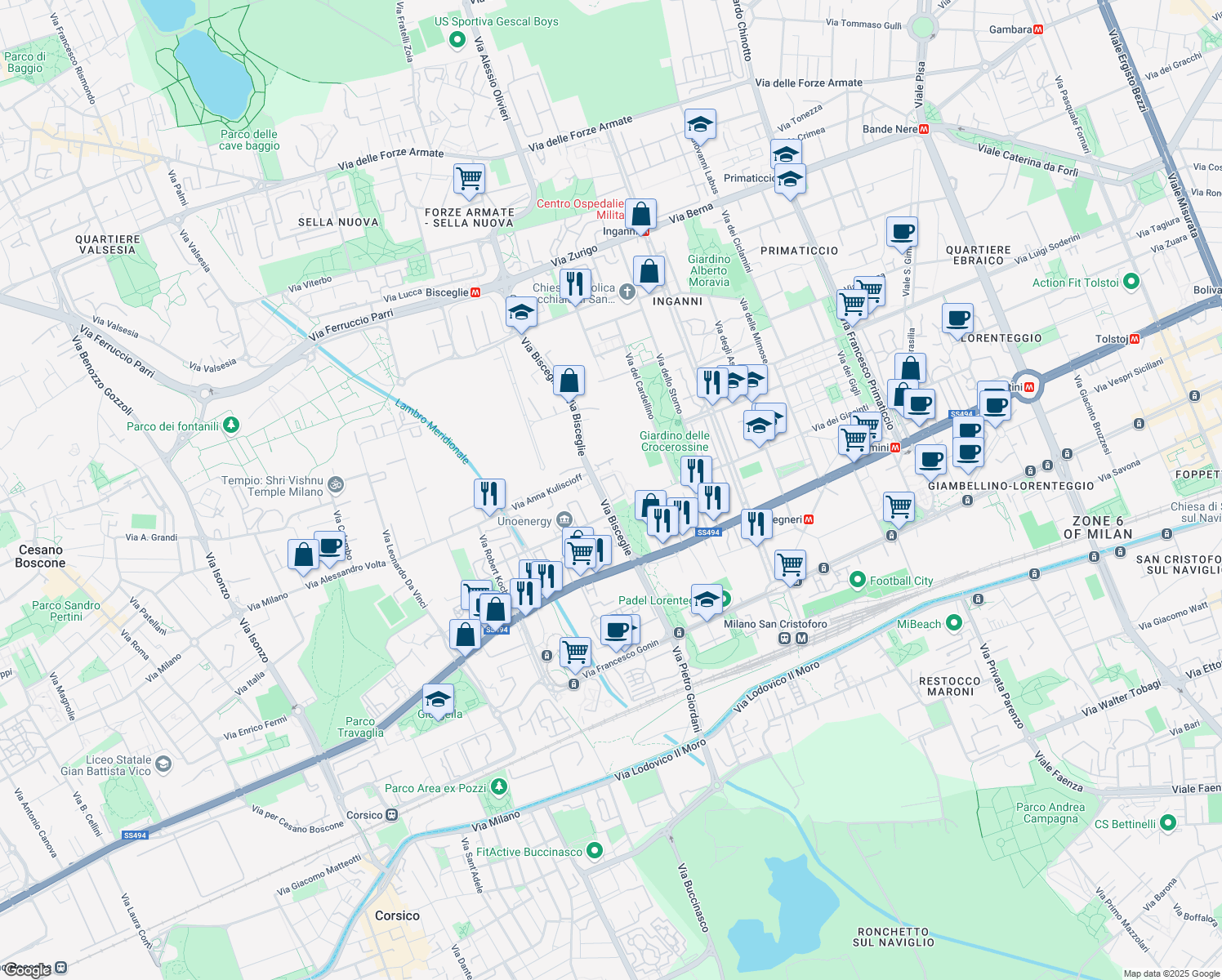
Task: Click the Tolstoj metro station marker
Action: (x=1133, y=337)
